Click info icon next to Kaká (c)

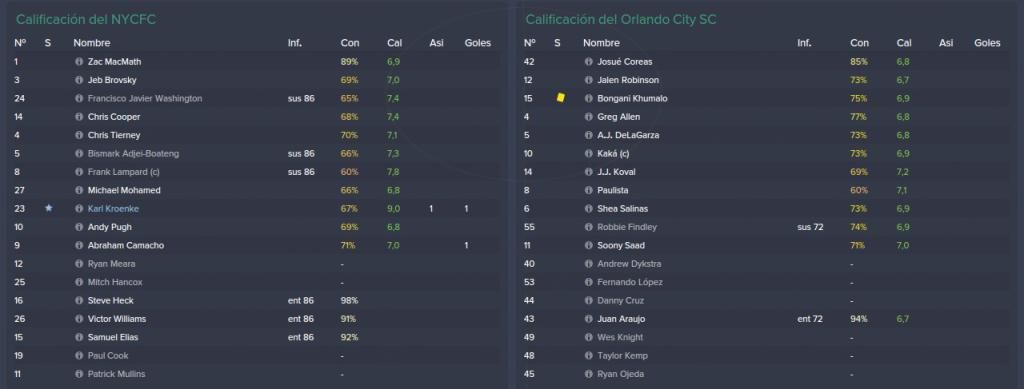pos(588,153)
